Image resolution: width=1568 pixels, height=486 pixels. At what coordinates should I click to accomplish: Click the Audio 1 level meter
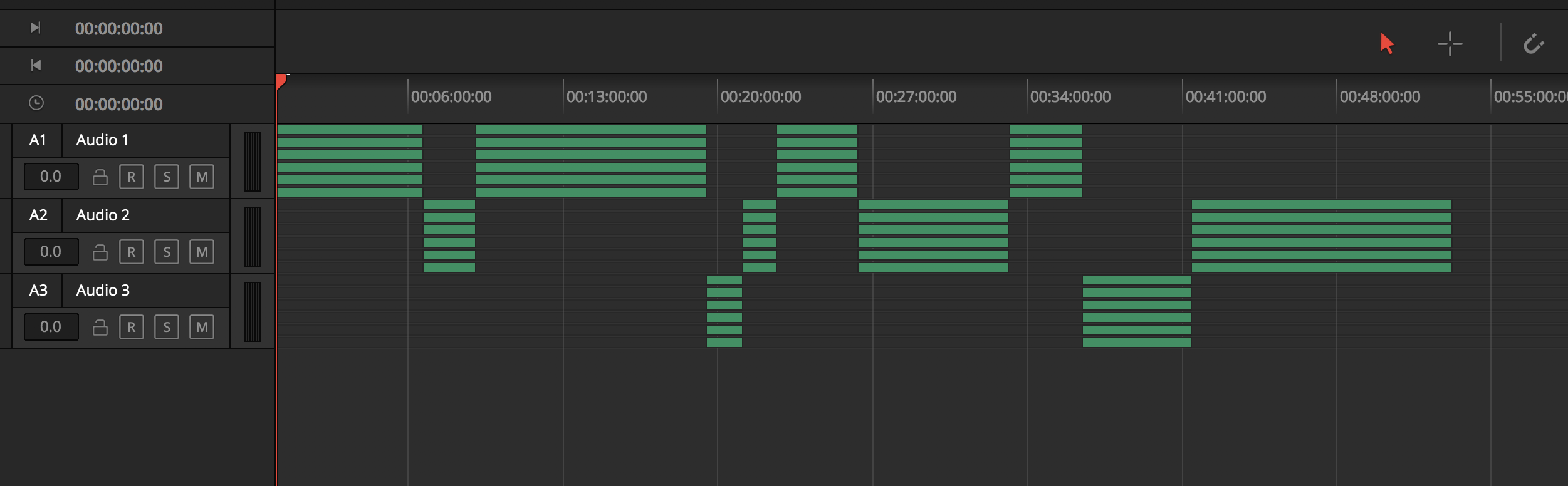pos(252,161)
